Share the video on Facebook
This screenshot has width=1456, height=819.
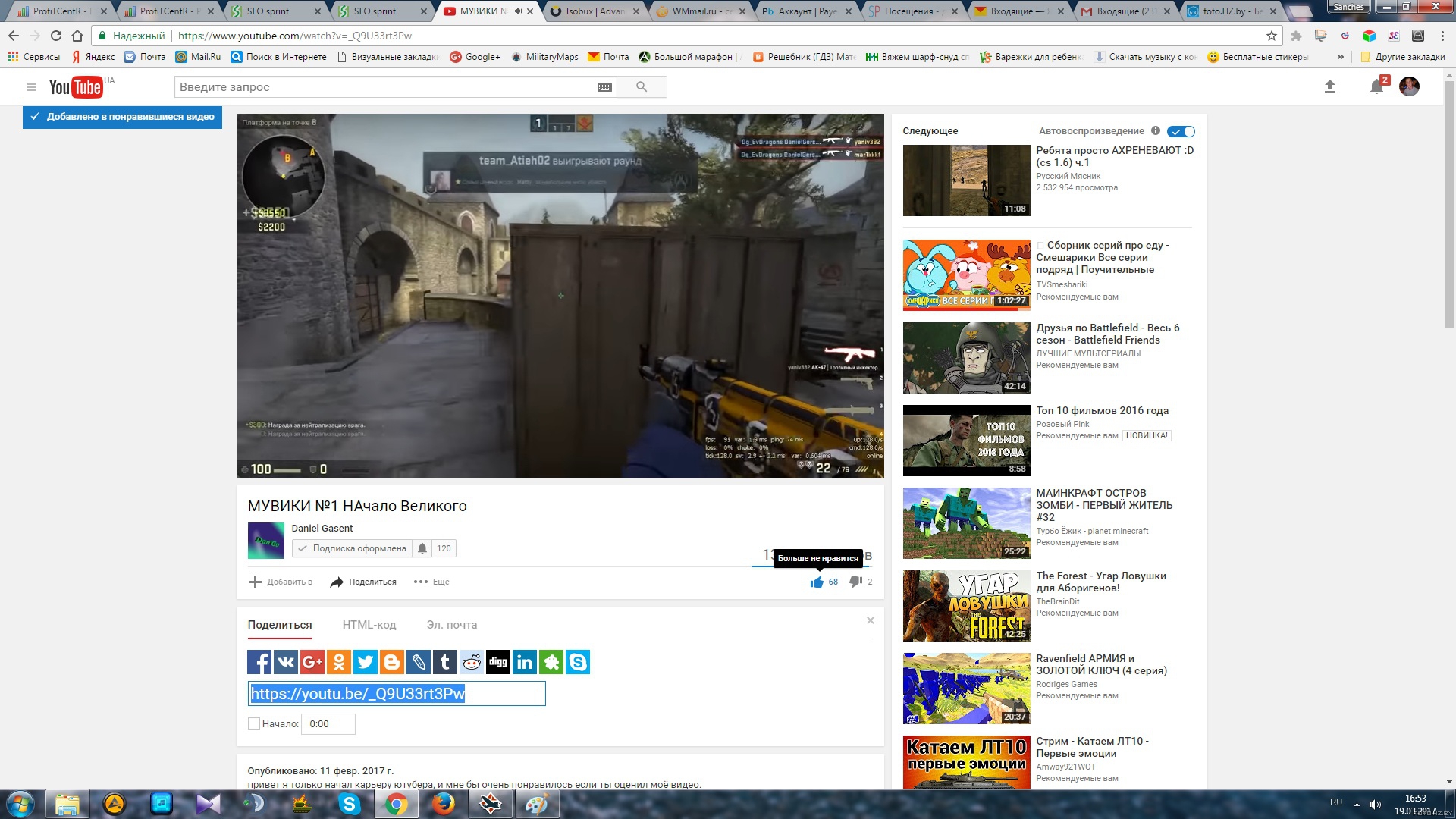pyautogui.click(x=259, y=662)
